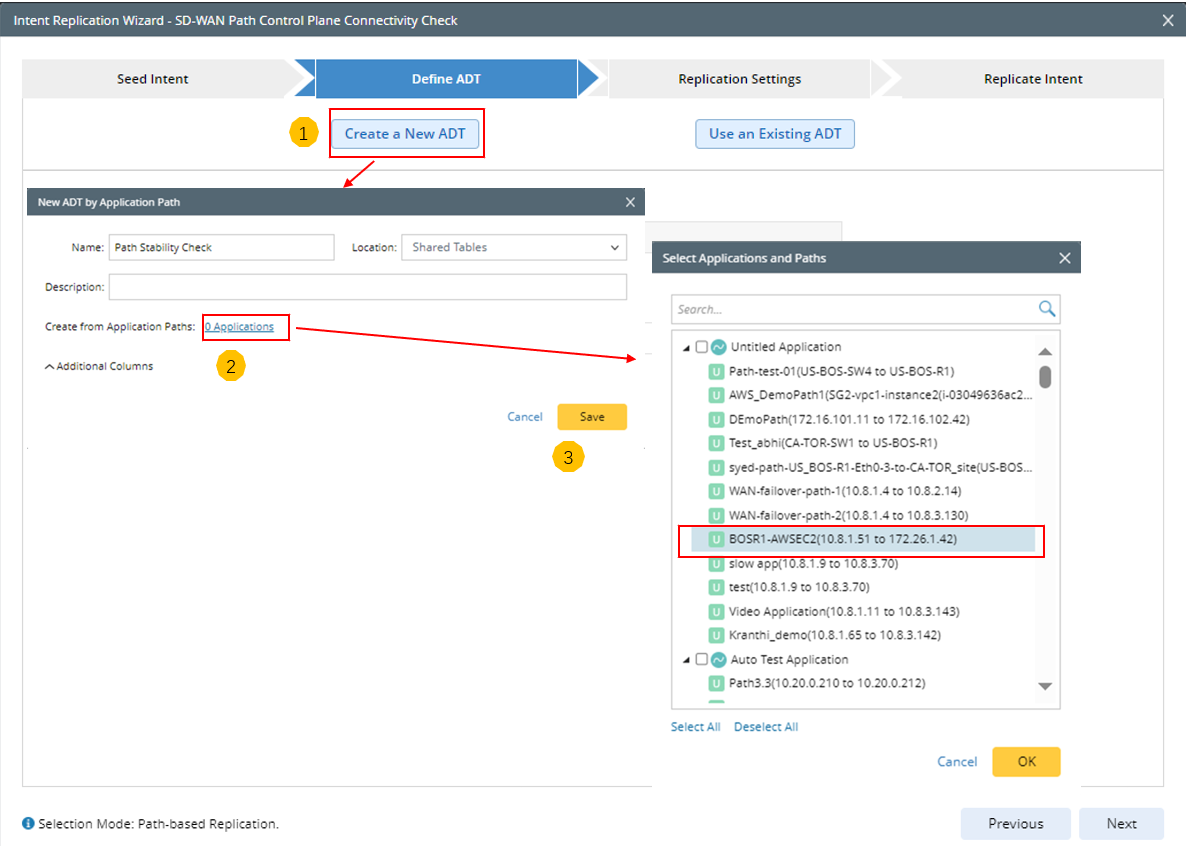
Task: Click the Untitled Application group icon
Action: (x=718, y=347)
